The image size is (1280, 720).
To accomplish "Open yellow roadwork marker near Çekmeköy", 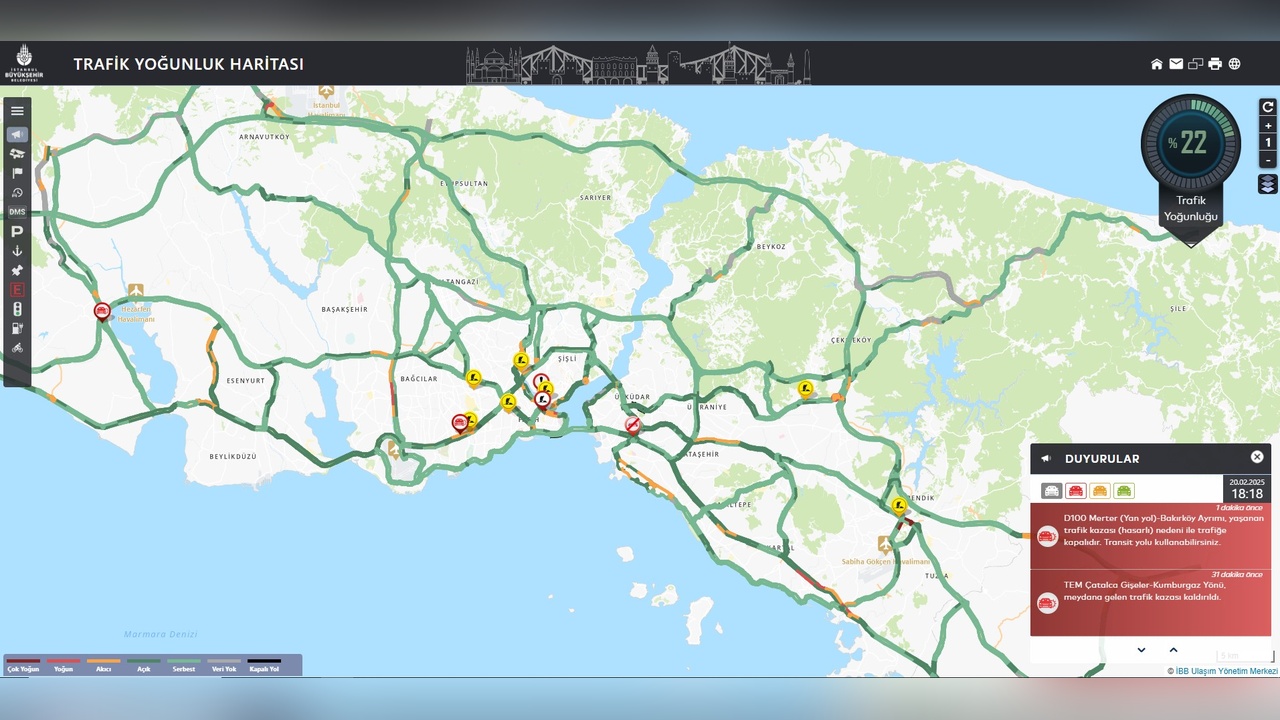I will tap(805, 388).
